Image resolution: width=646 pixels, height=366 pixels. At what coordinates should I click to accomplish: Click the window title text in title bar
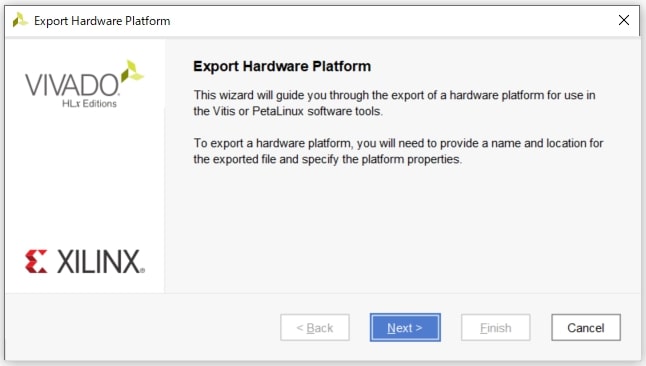coord(102,21)
